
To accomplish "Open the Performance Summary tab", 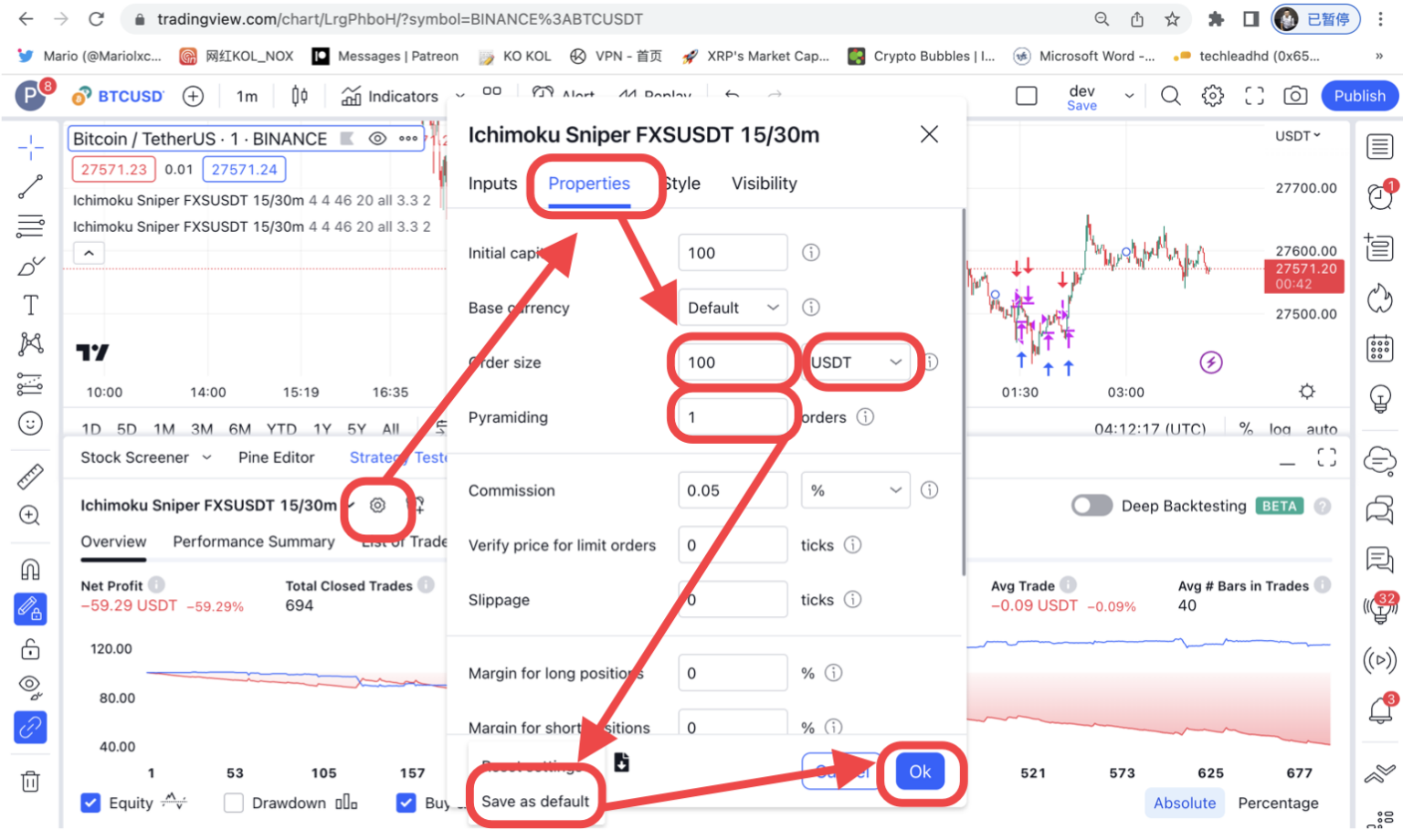I will (x=253, y=541).
